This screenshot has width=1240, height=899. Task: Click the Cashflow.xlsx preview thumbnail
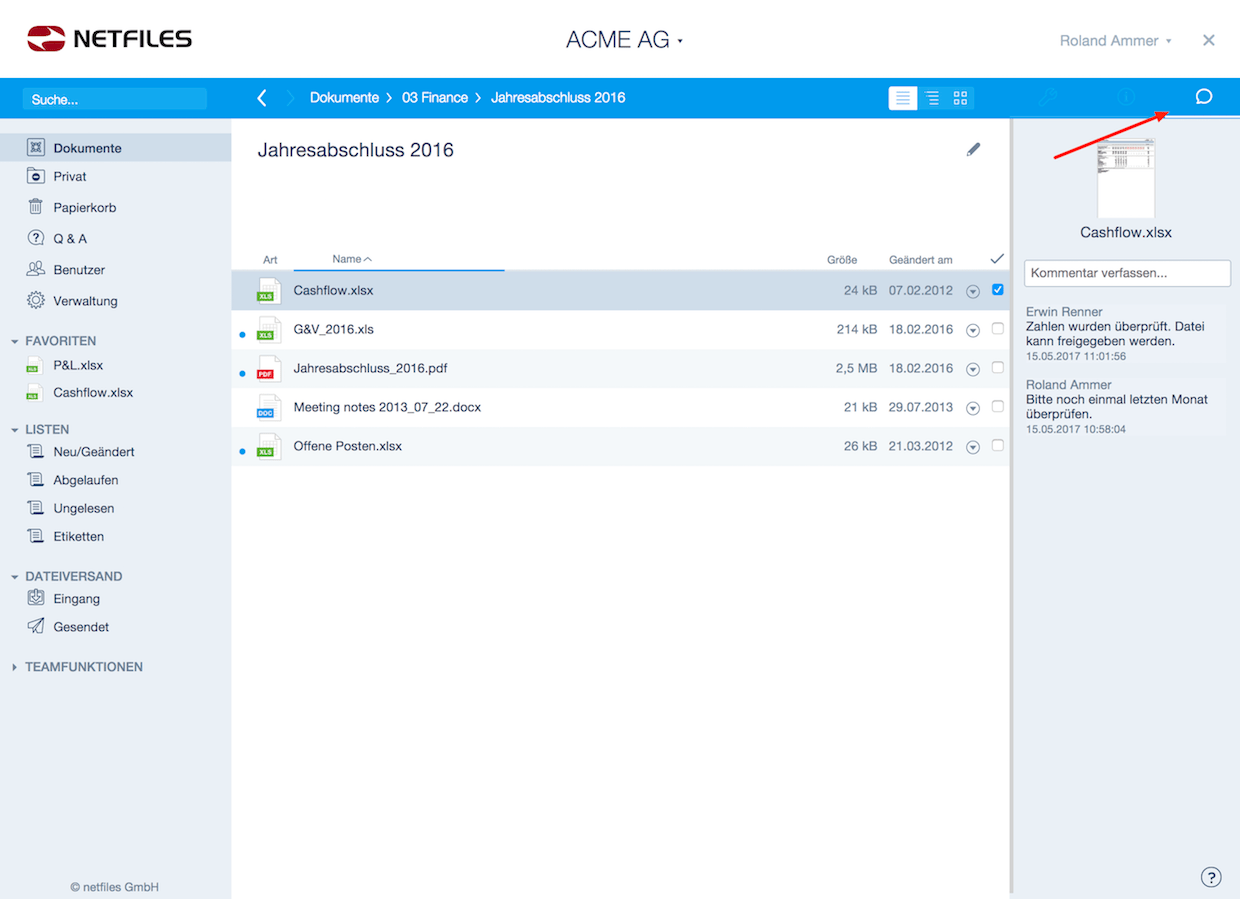(1126, 178)
